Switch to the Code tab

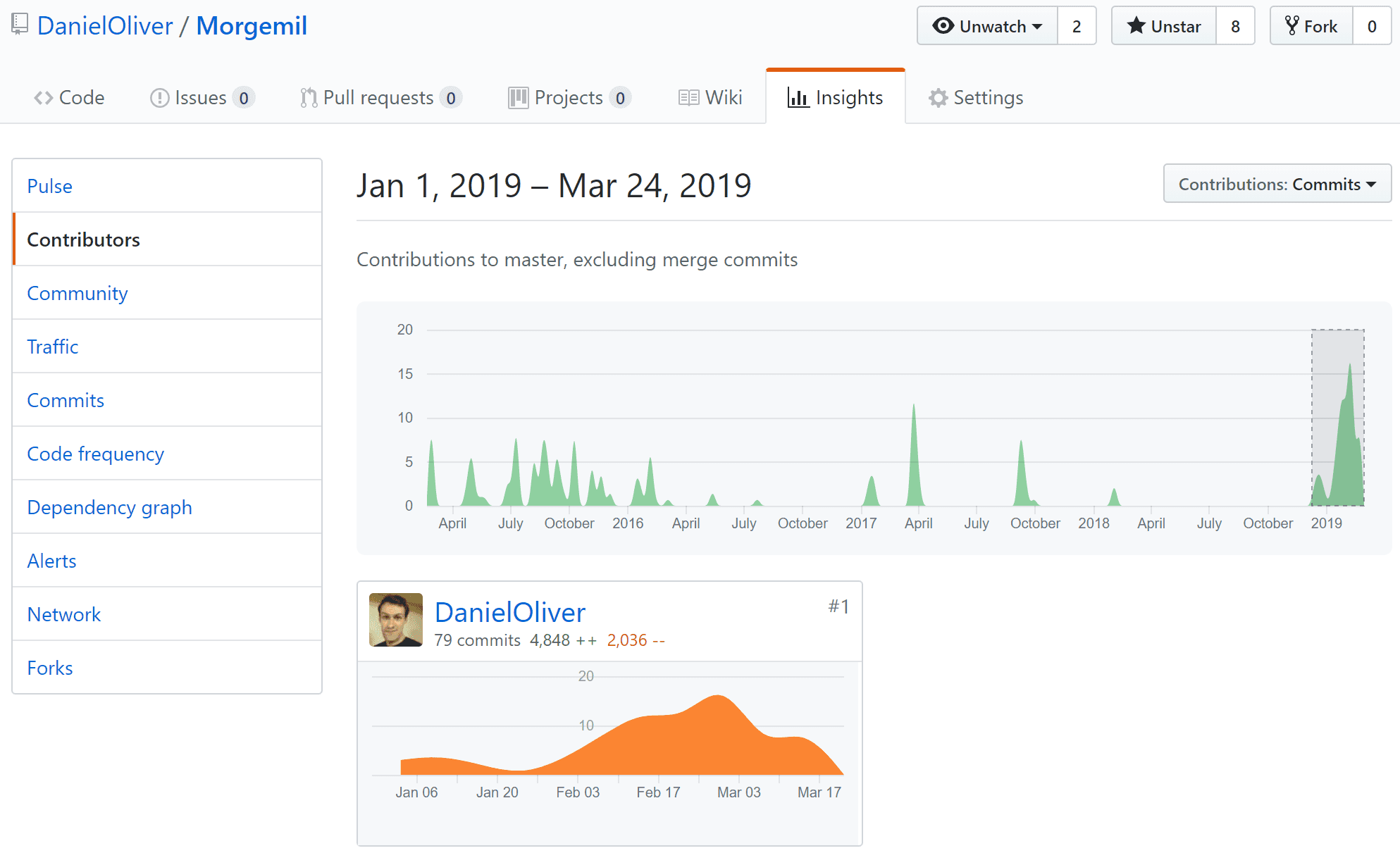point(69,98)
